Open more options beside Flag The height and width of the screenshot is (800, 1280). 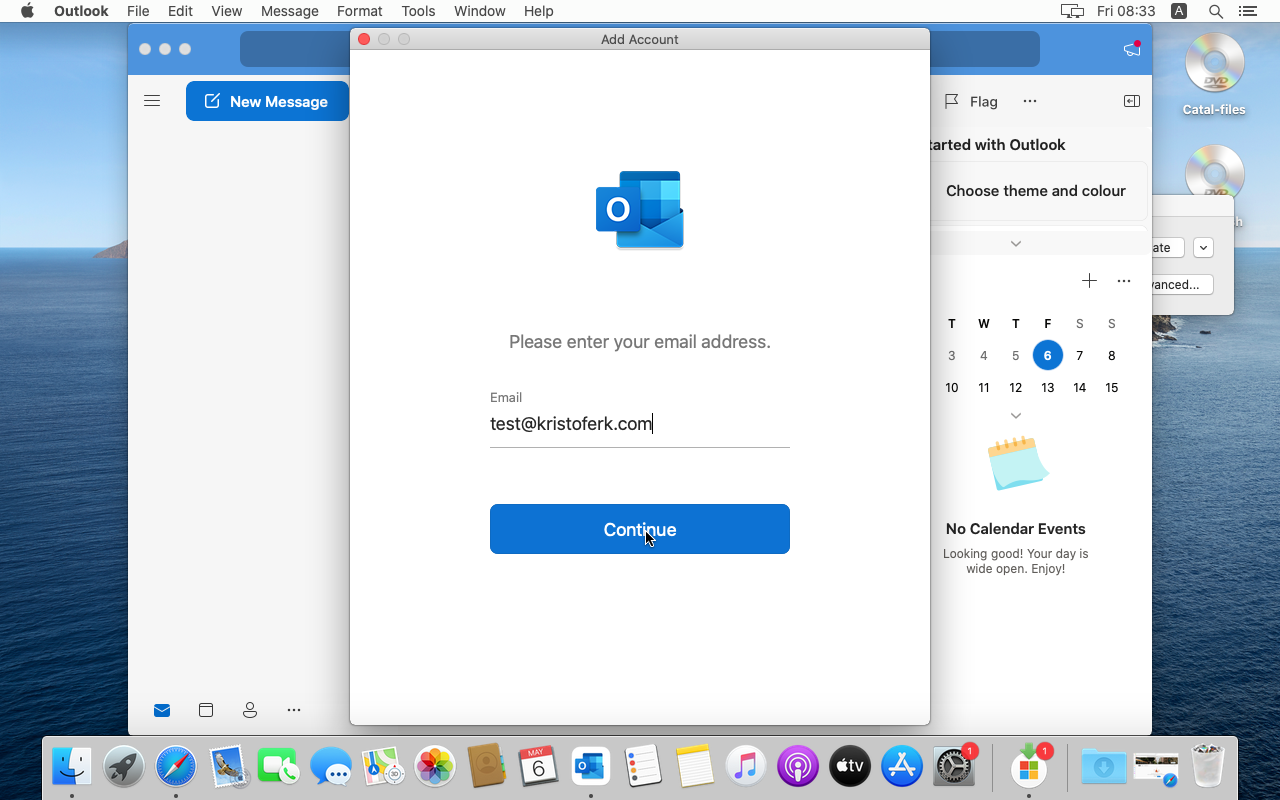[1030, 101]
